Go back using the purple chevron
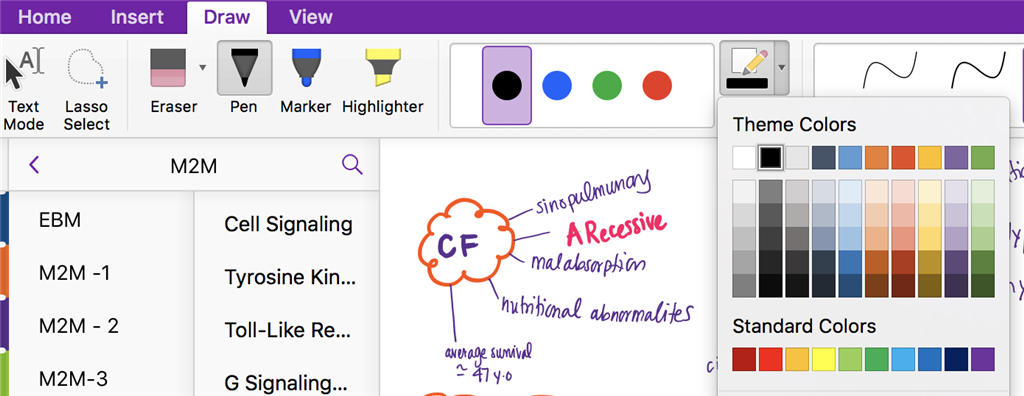 [x=35, y=165]
